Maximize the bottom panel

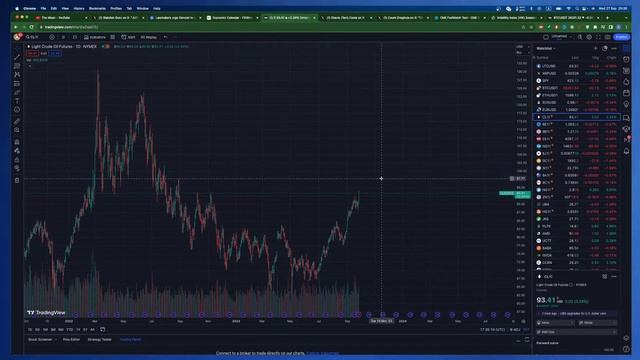527,340
